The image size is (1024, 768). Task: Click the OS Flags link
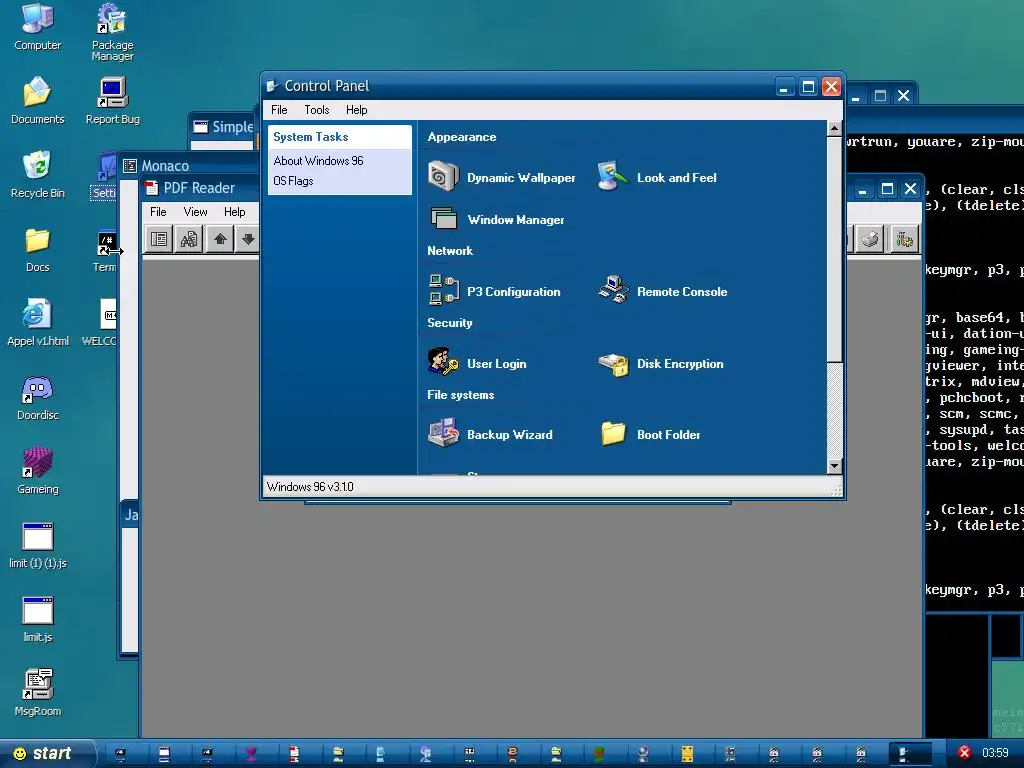pos(293,181)
